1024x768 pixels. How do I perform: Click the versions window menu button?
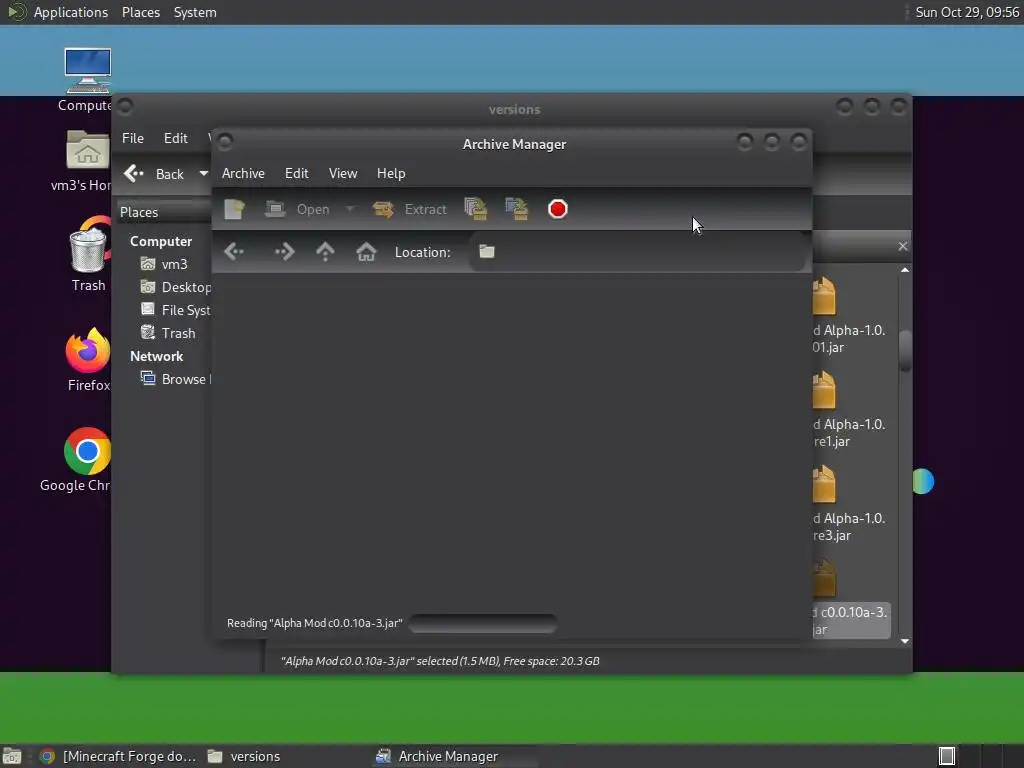tap(125, 106)
